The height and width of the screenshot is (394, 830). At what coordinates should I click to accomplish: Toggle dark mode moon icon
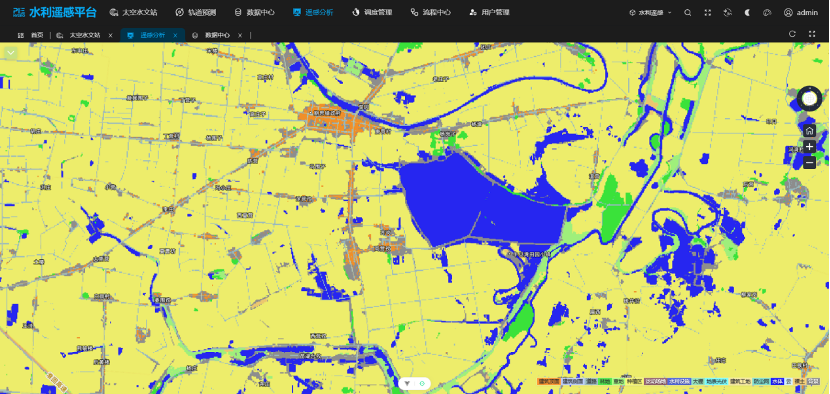pos(747,13)
